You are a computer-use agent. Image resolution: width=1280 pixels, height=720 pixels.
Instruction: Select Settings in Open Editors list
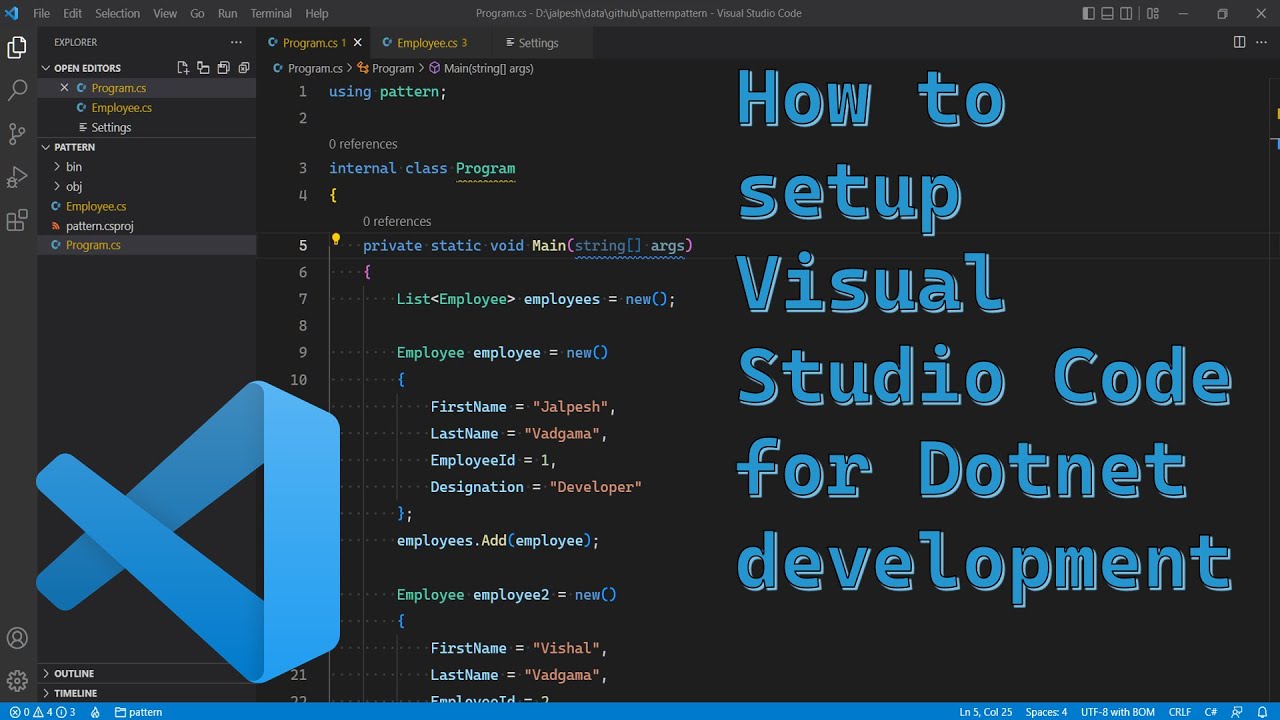tap(146, 127)
